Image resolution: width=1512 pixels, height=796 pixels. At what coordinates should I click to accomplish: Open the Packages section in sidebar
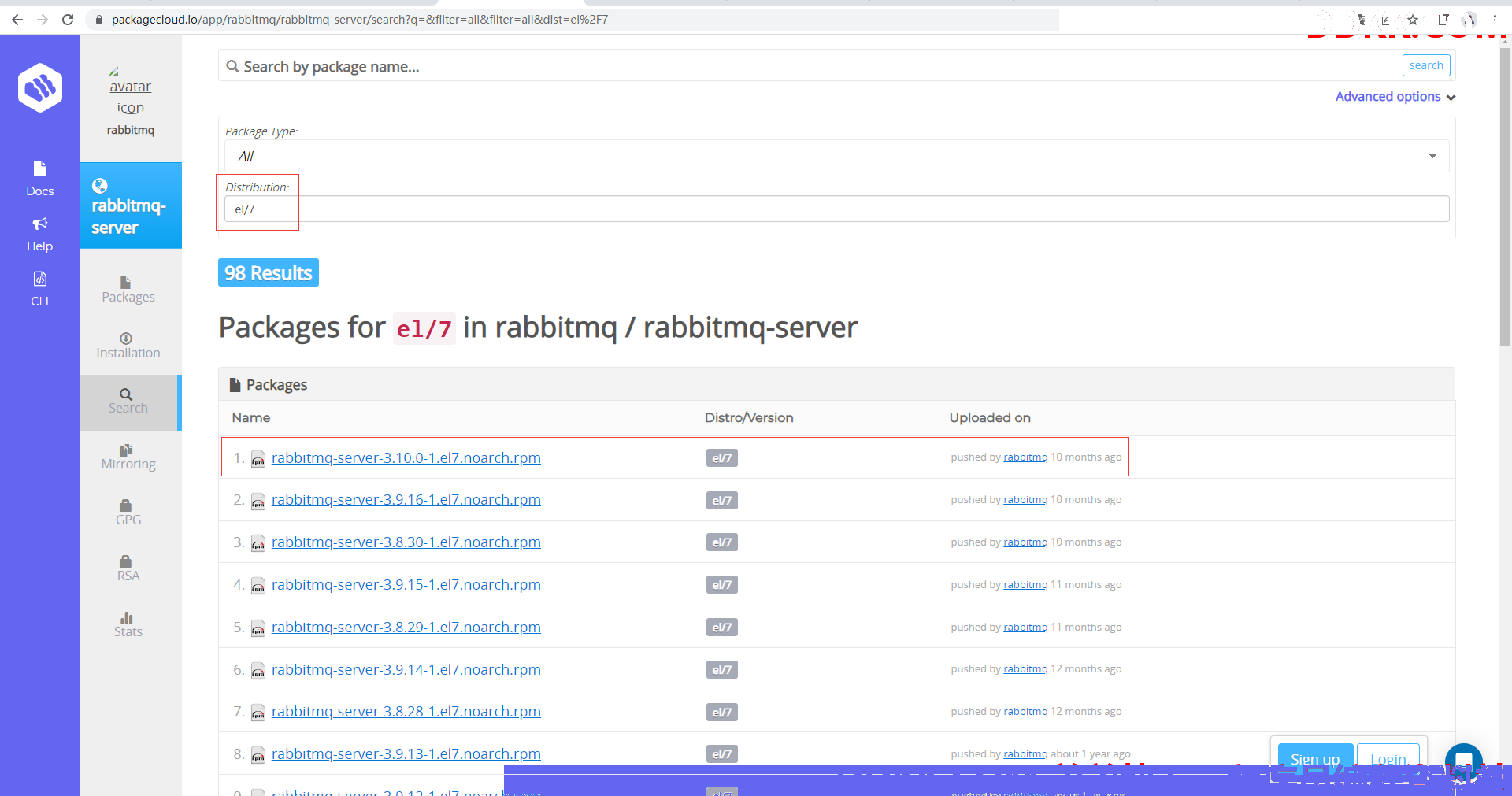click(x=128, y=290)
